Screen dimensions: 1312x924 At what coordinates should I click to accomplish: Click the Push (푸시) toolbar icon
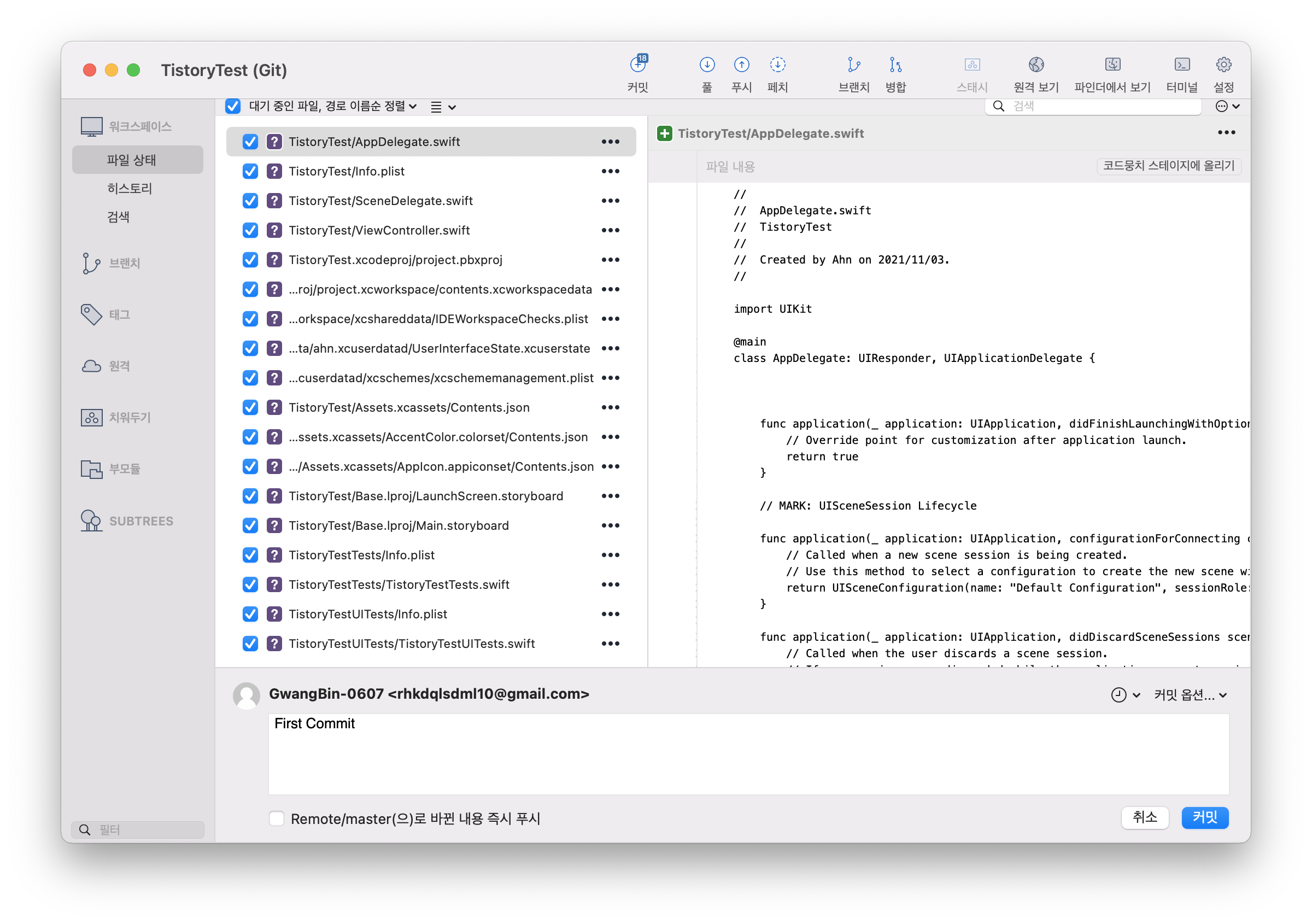tap(741, 65)
